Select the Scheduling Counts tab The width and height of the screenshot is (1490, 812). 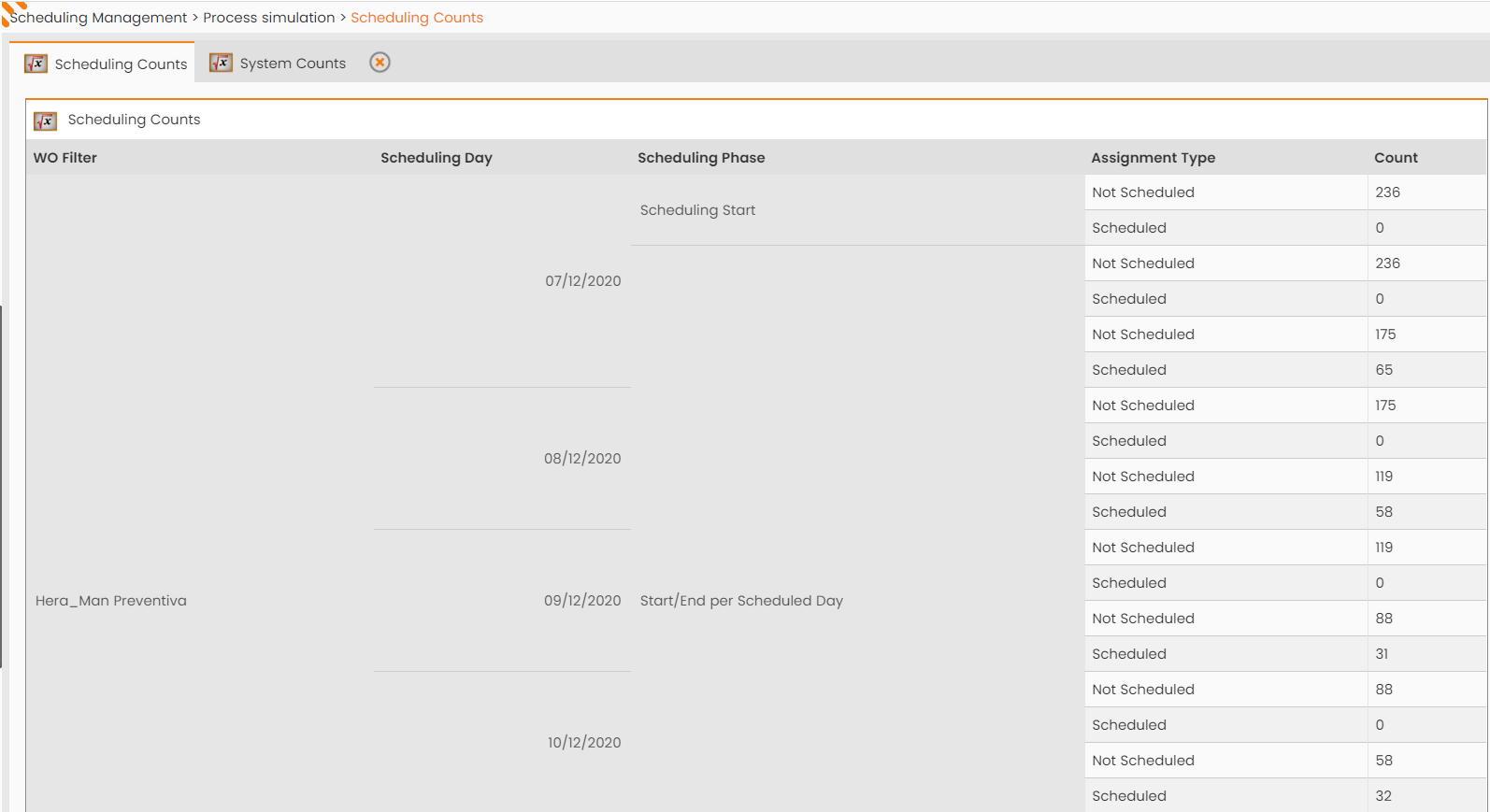pos(102,63)
